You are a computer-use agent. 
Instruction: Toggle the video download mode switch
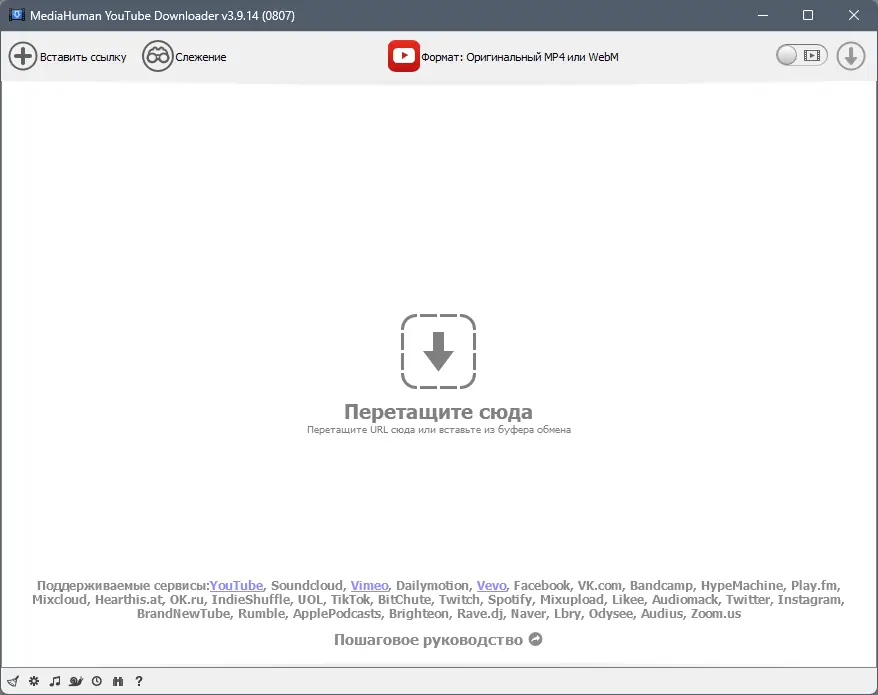tap(800, 56)
